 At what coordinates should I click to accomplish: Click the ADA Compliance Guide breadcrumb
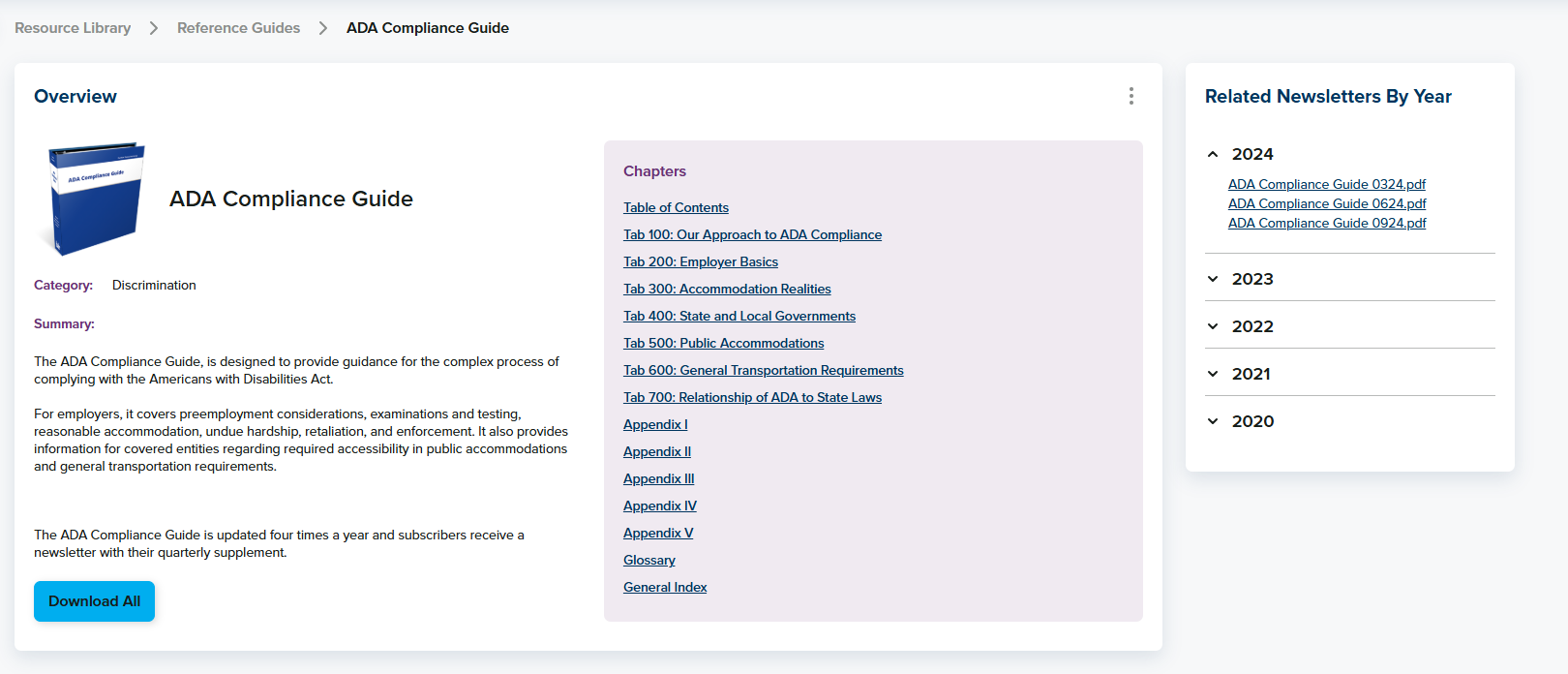point(428,28)
